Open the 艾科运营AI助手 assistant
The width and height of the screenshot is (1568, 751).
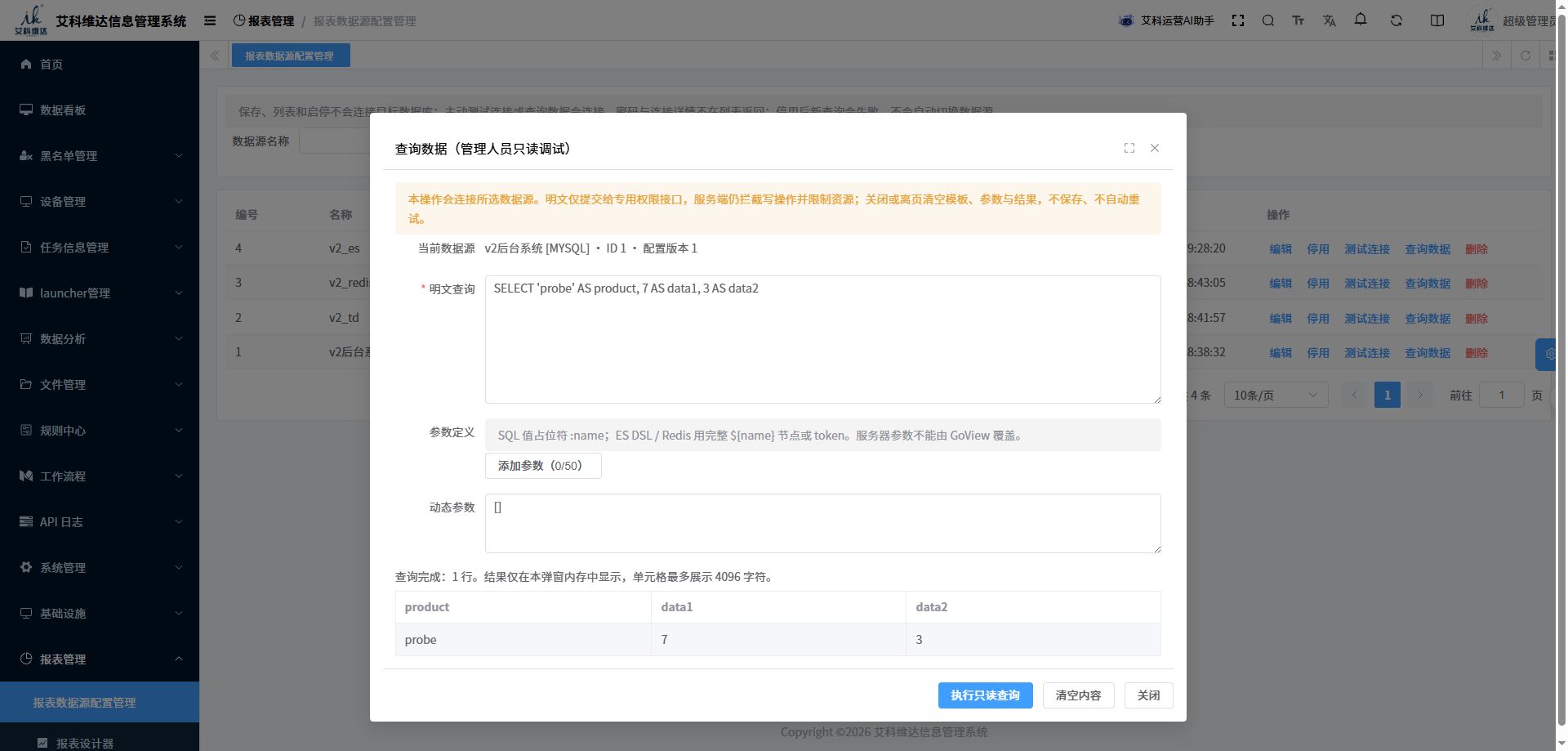pyautogui.click(x=1166, y=20)
